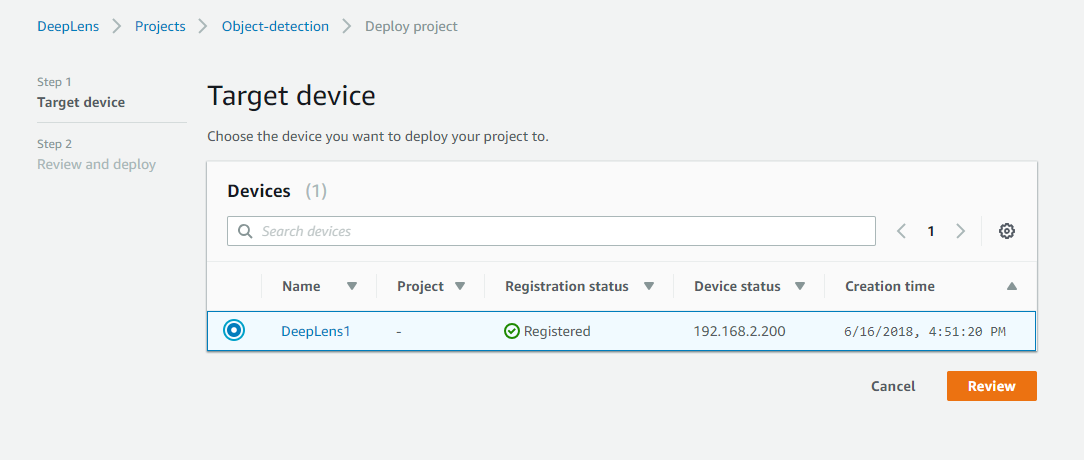Open Object-detection breadcrumb link
Viewport: 1084px width, 460px height.
(275, 27)
